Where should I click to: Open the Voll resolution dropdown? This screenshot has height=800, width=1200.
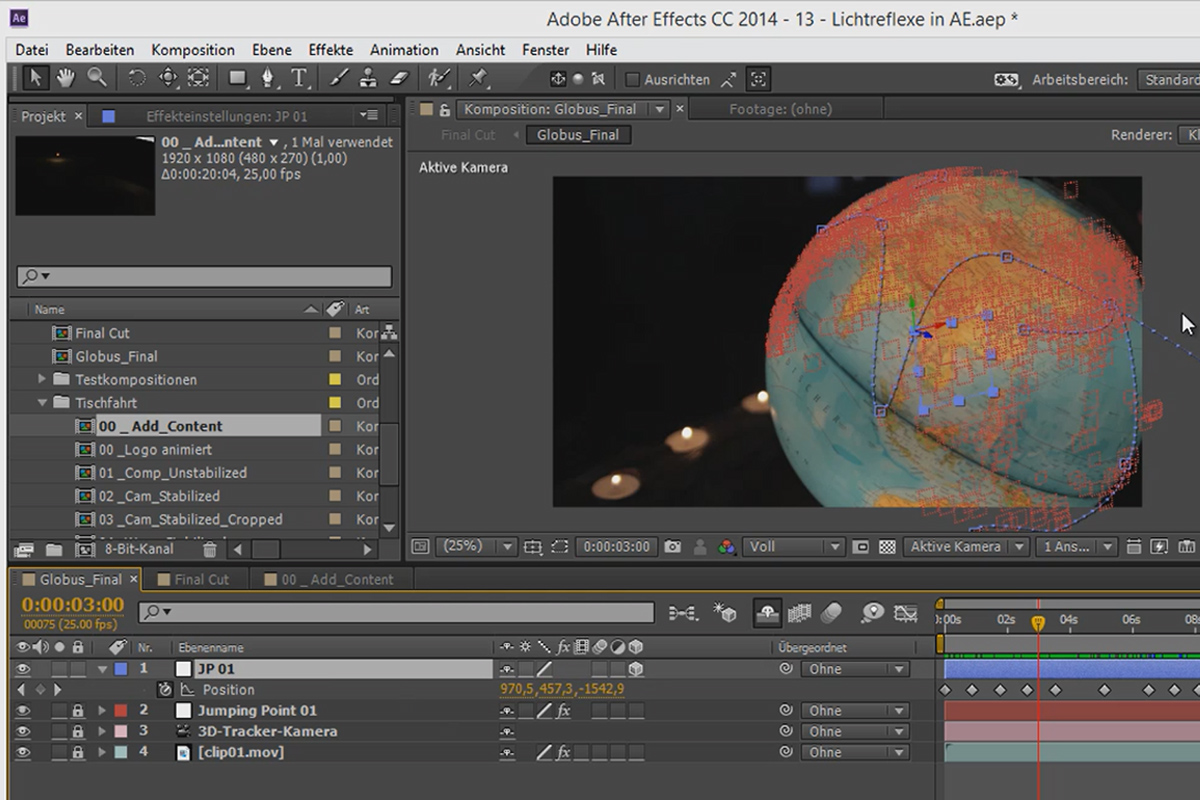click(x=795, y=547)
